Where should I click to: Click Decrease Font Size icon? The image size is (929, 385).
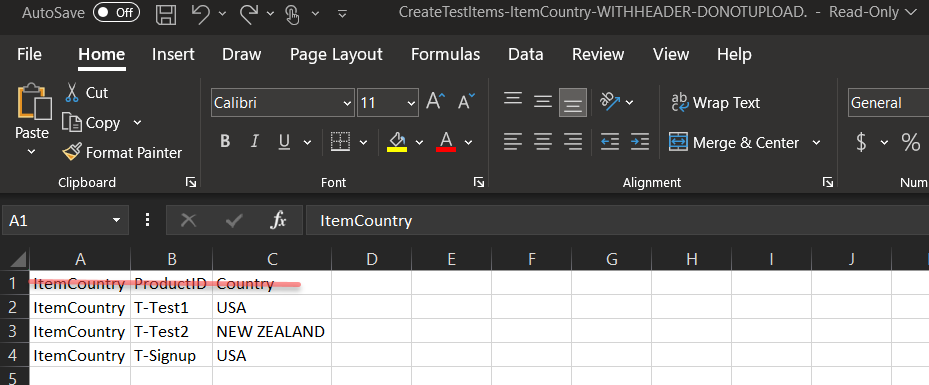coord(466,101)
